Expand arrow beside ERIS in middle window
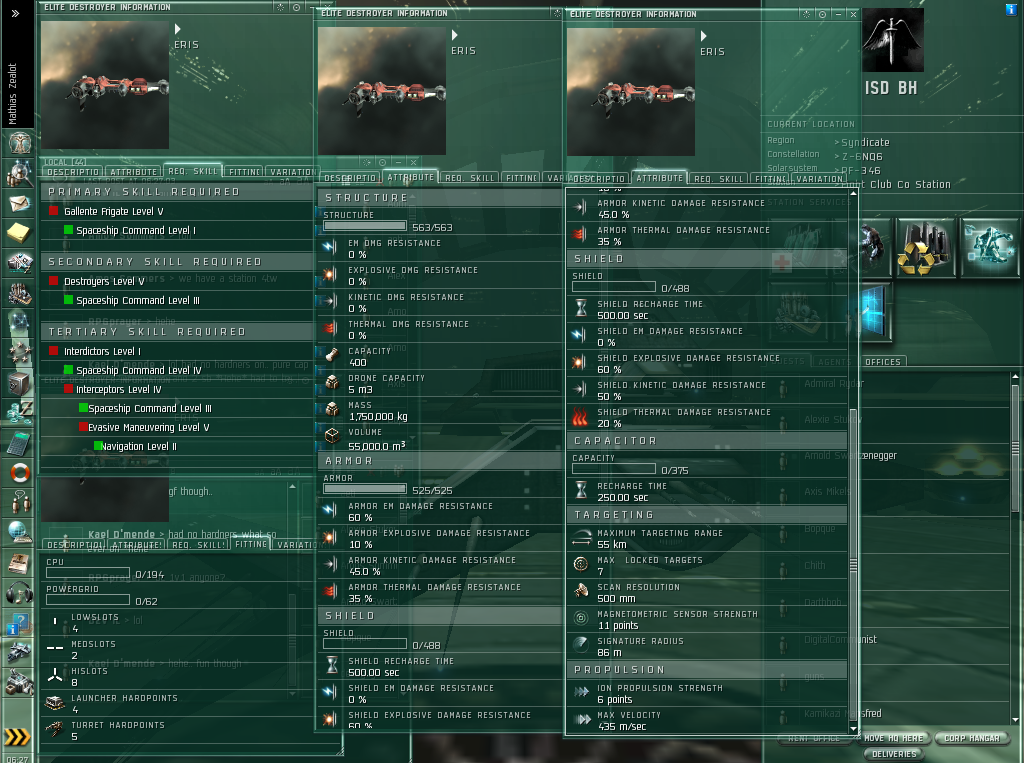 pyautogui.click(x=455, y=35)
